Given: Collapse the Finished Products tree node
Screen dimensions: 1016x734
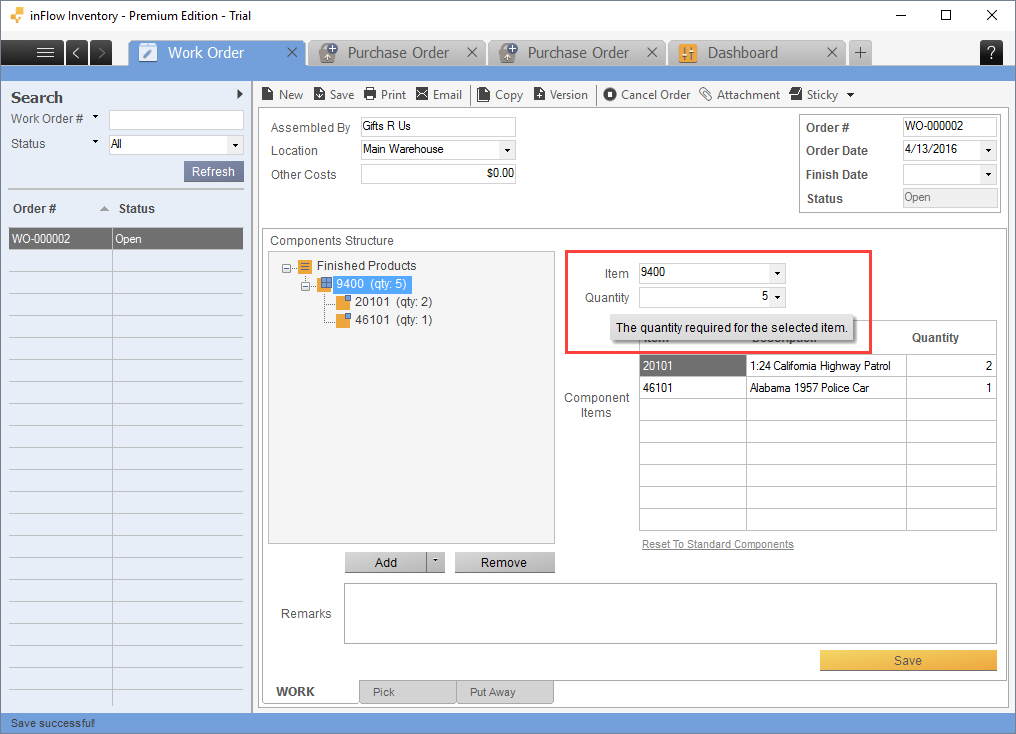Looking at the screenshot, I should pos(286,268).
